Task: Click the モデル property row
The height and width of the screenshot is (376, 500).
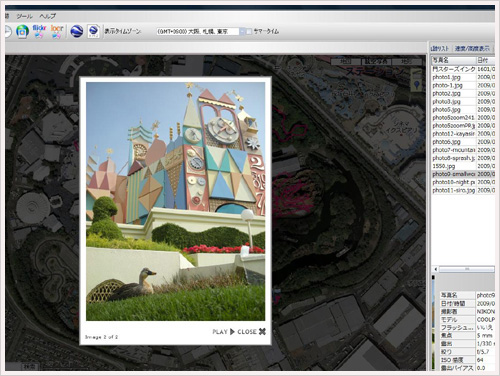Action: (x=467, y=319)
